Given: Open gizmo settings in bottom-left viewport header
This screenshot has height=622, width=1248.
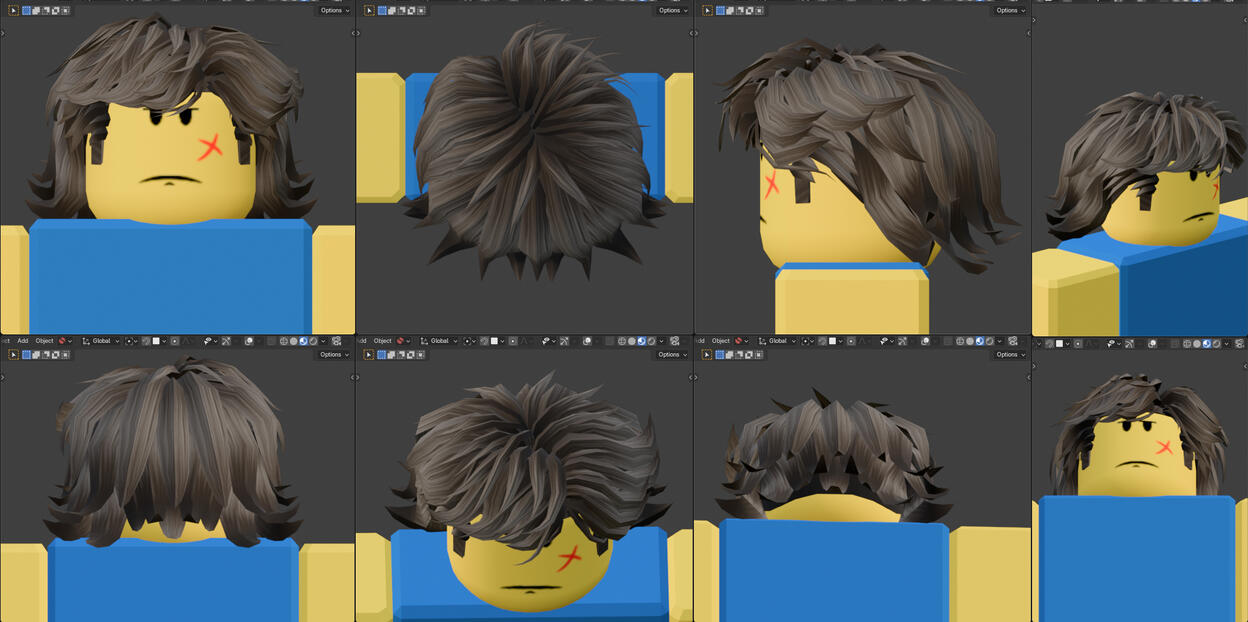Looking at the screenshot, I should [227, 341].
